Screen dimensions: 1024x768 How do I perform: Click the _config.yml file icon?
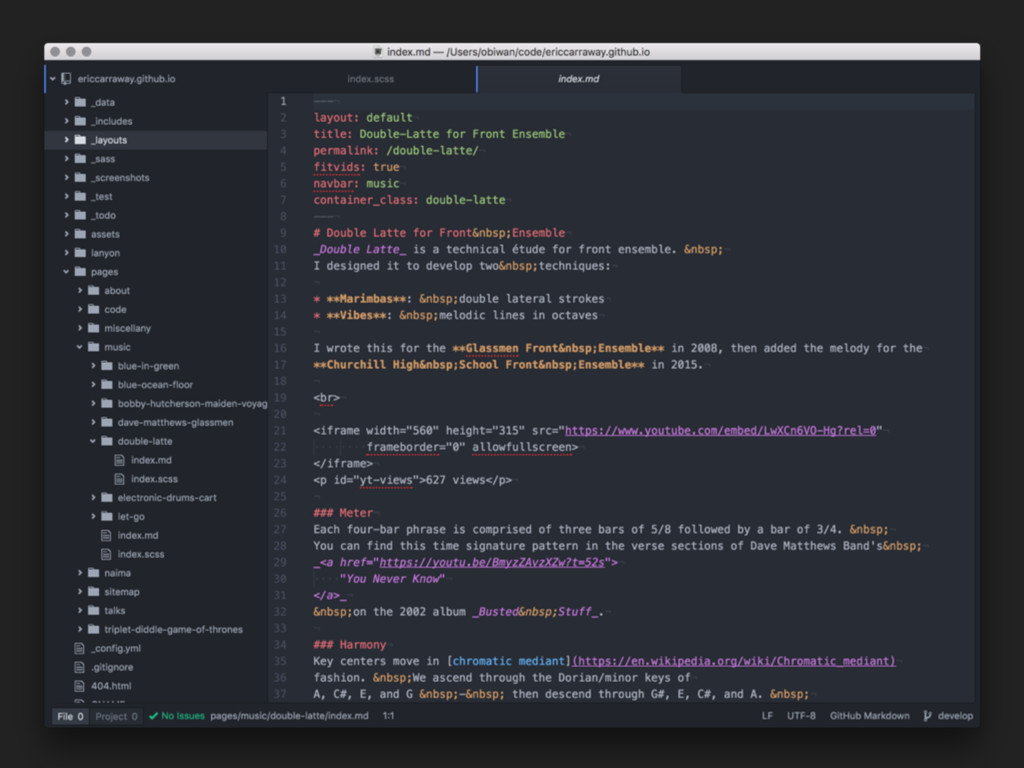point(80,648)
